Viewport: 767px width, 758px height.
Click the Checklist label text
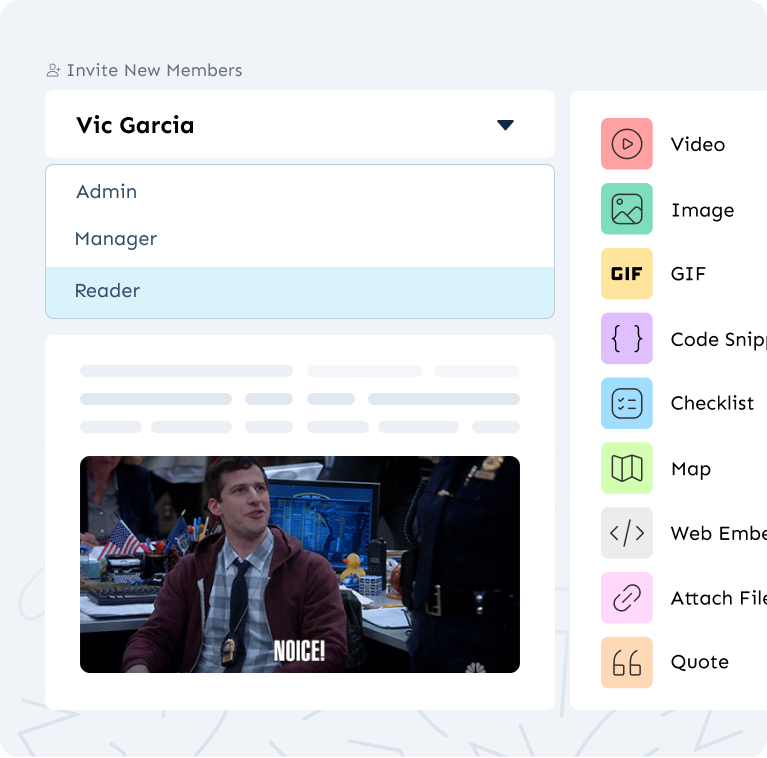(712, 404)
